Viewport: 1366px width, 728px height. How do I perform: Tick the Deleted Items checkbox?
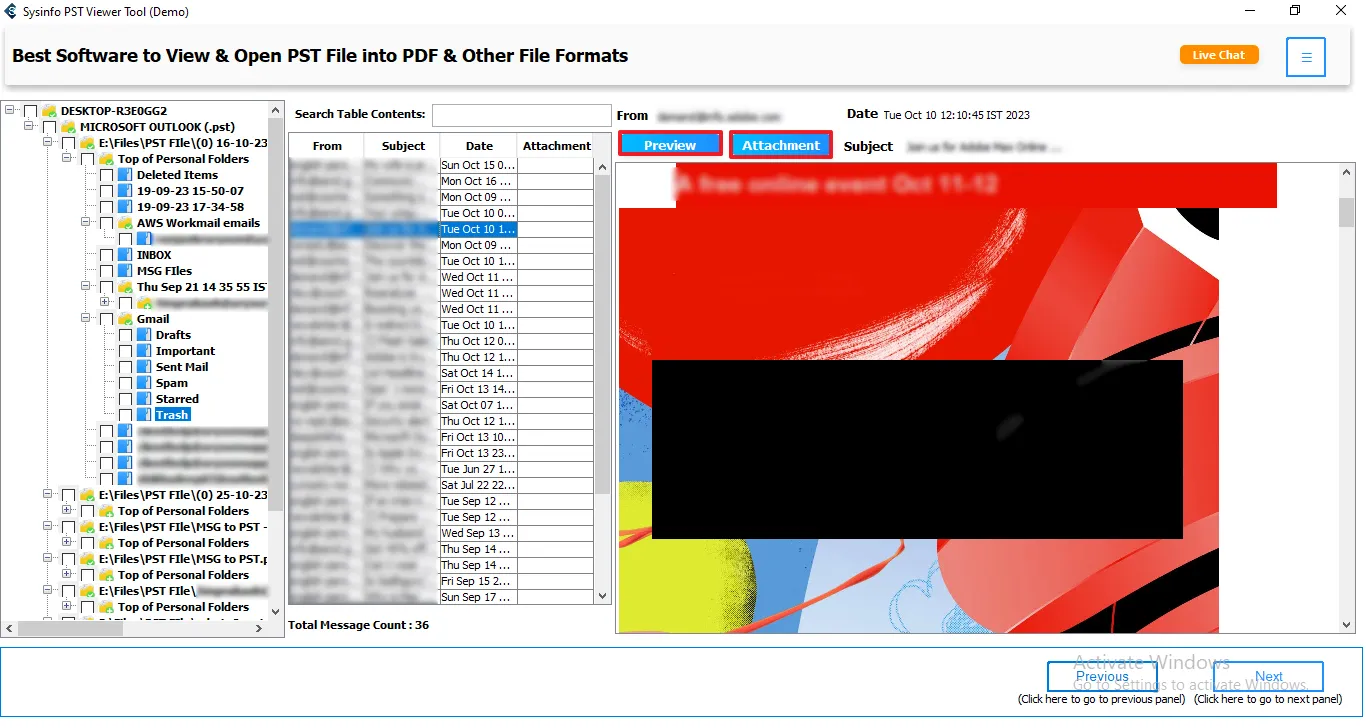click(x=106, y=175)
